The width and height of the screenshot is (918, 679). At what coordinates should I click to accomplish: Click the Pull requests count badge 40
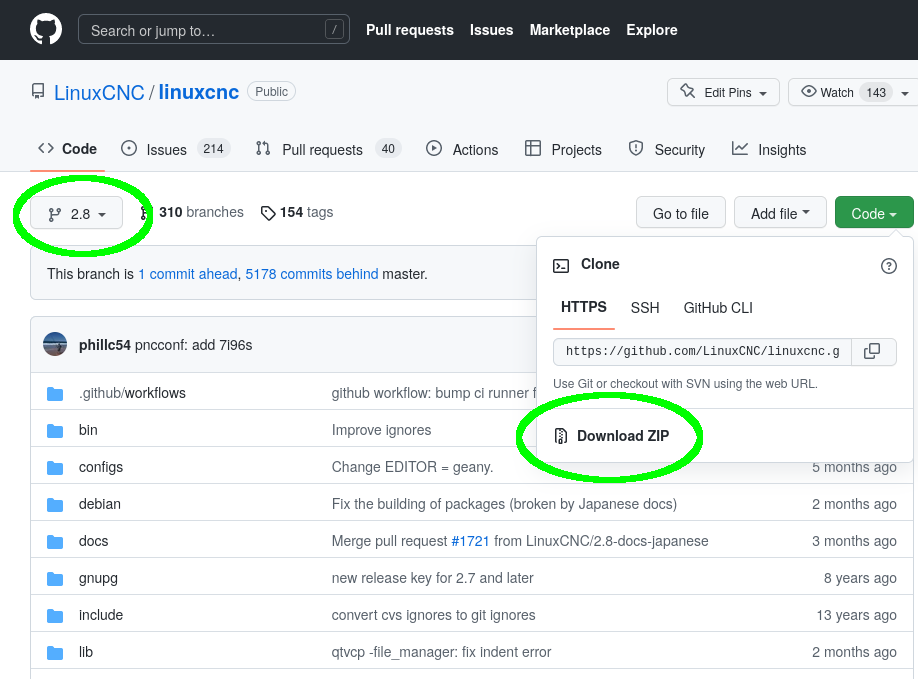(388, 149)
